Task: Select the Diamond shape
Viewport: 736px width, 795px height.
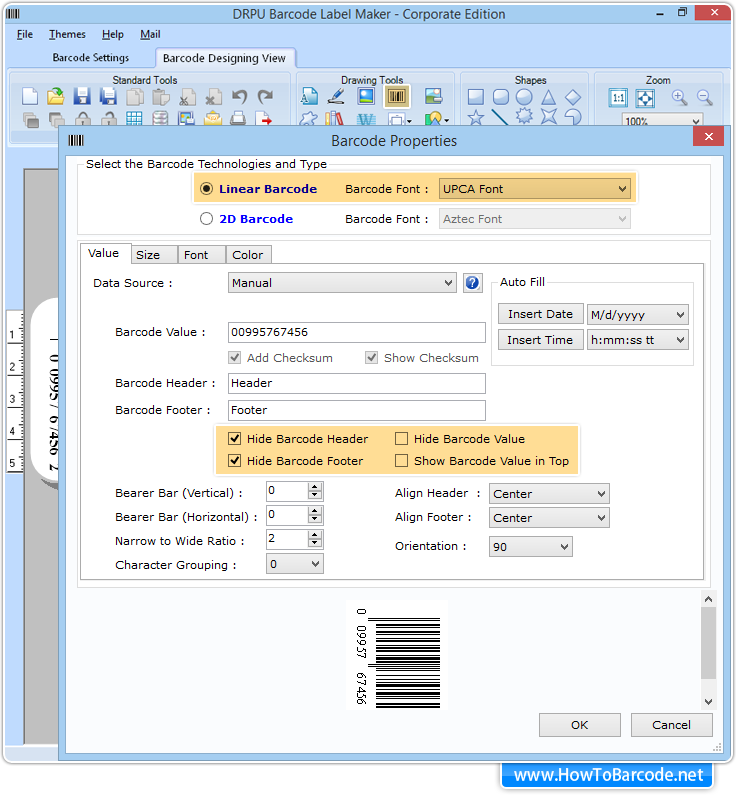Action: click(573, 96)
